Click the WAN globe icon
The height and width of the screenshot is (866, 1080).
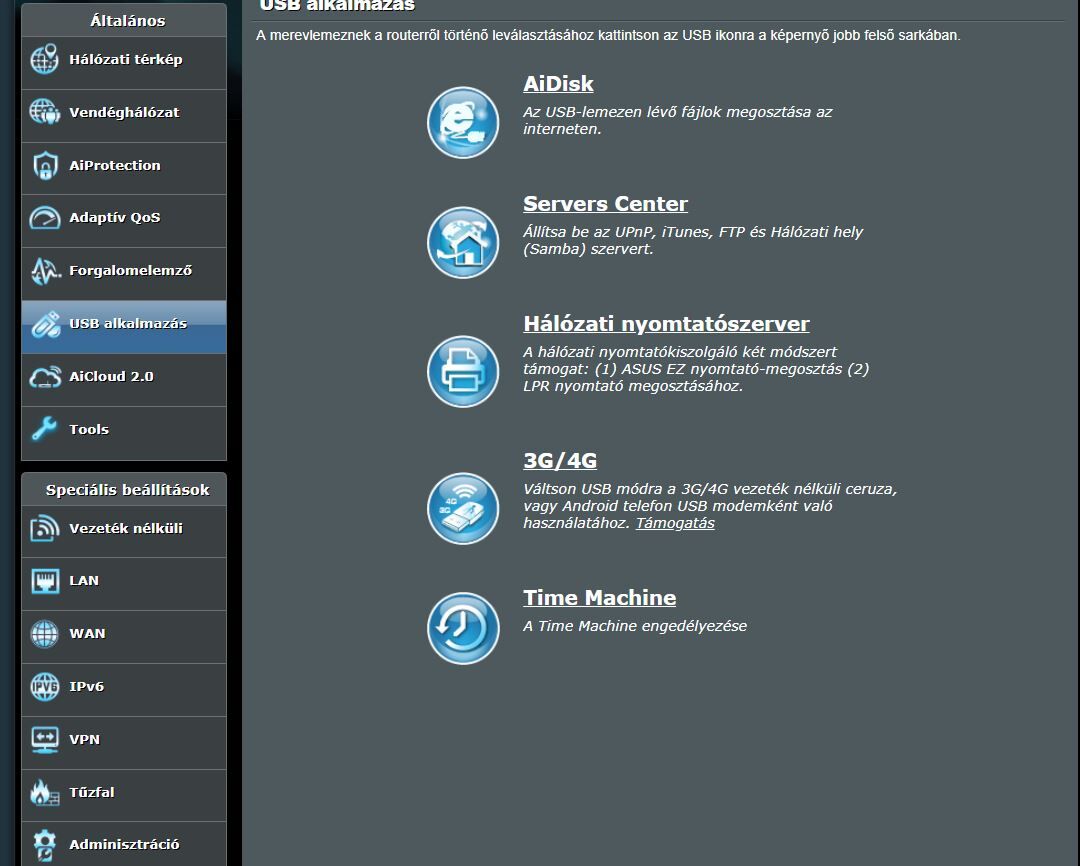45,634
